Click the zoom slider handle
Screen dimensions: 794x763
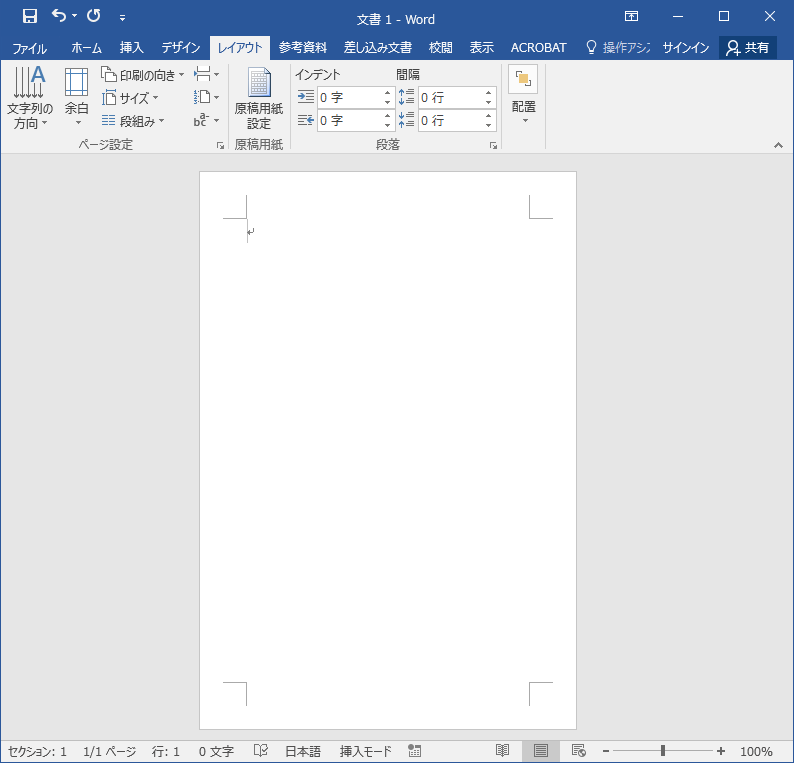[x=662, y=751]
